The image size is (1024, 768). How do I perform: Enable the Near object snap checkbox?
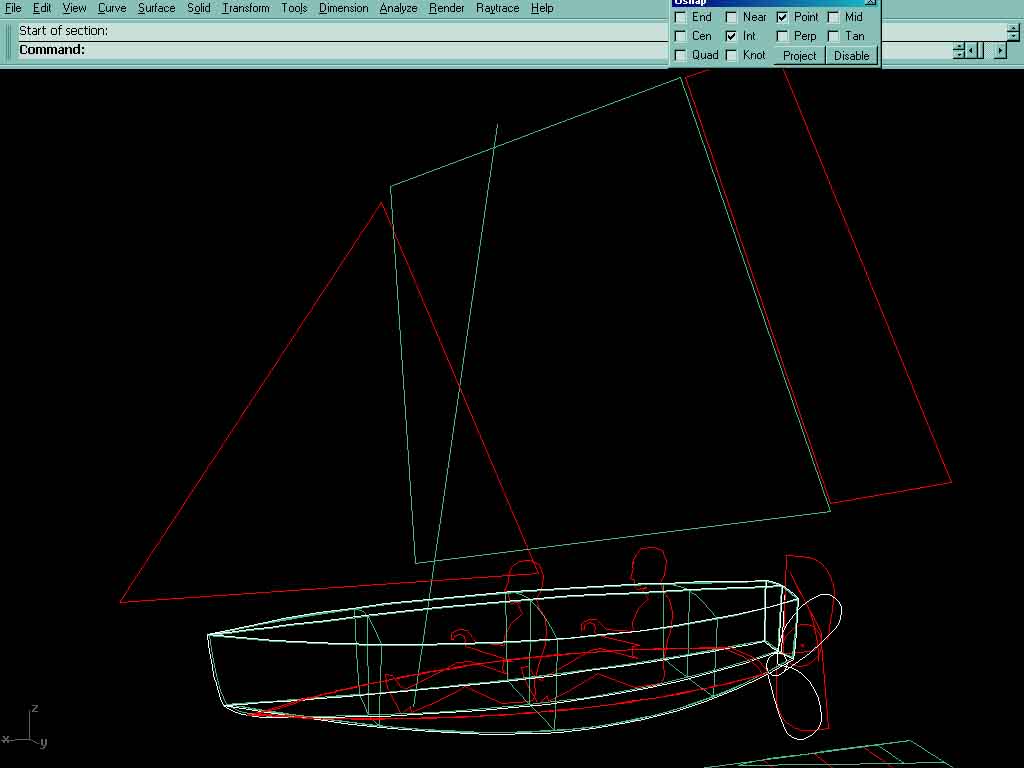[732, 17]
